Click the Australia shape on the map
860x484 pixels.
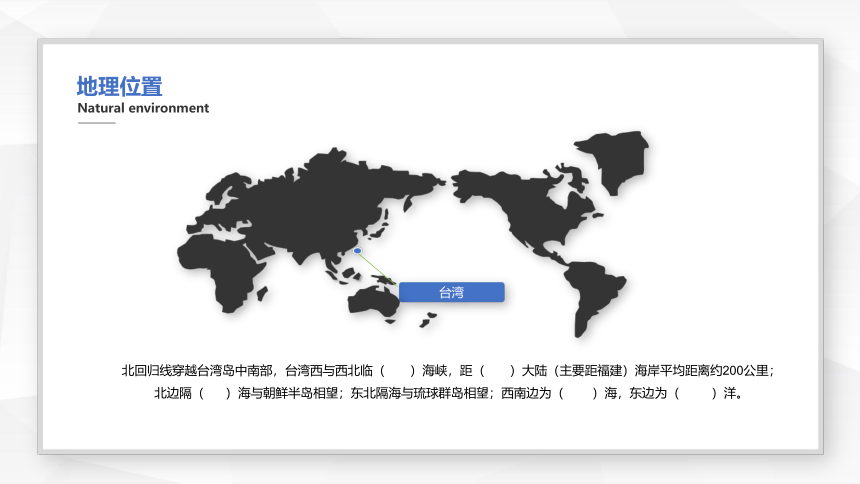coord(372,302)
